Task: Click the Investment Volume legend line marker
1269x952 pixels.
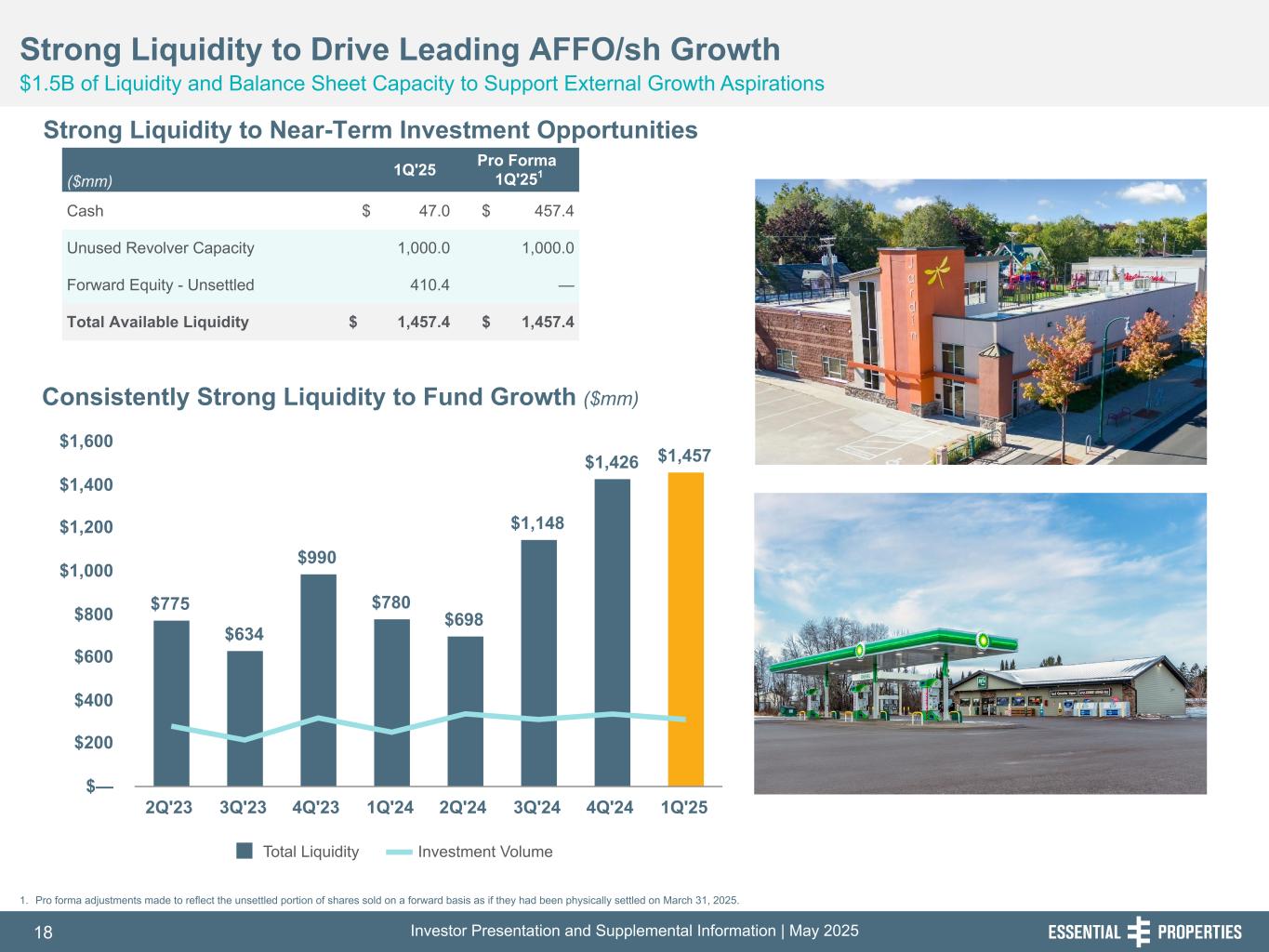Action: click(x=398, y=852)
